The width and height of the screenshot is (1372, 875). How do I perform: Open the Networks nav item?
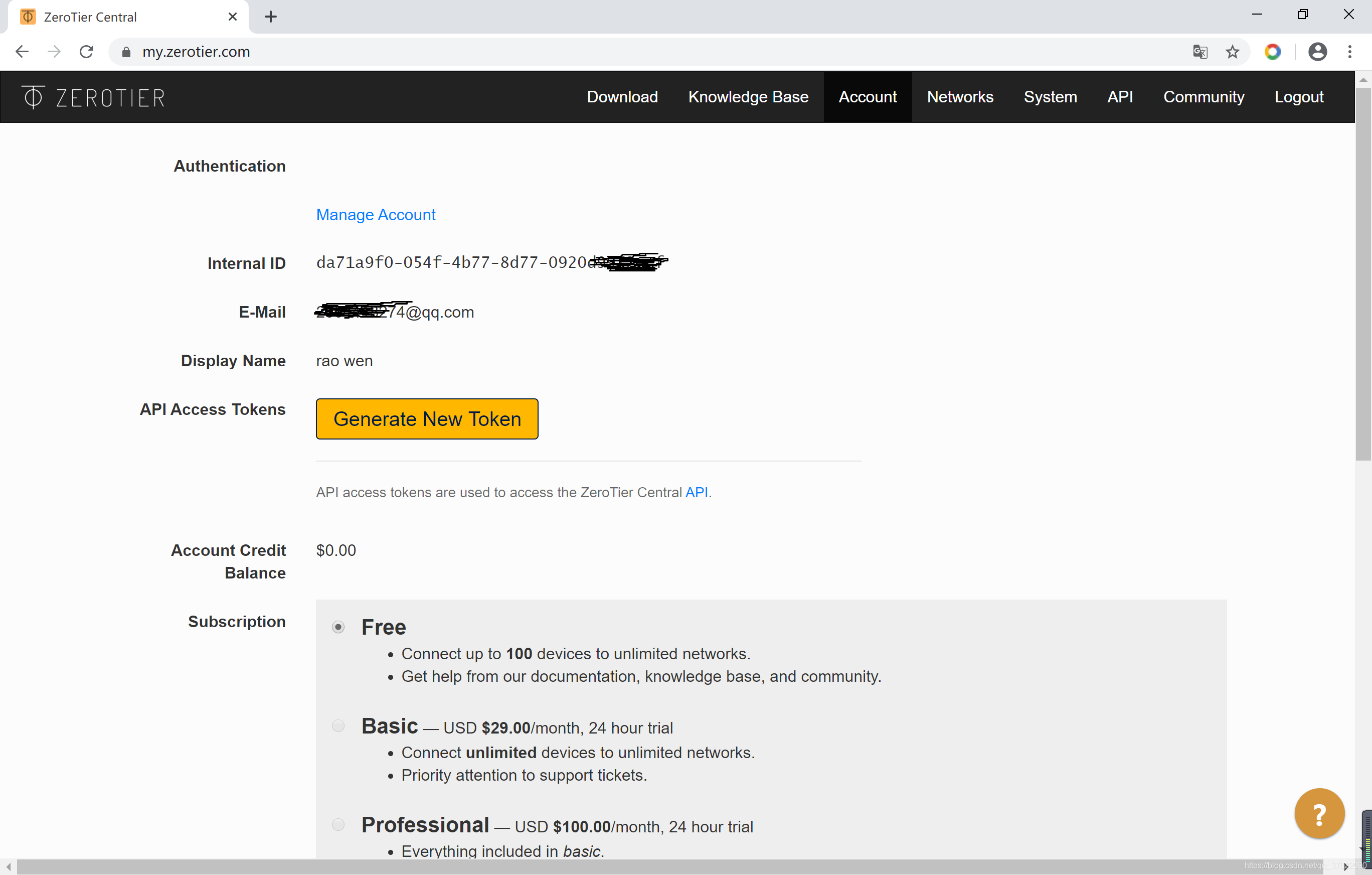(960, 97)
